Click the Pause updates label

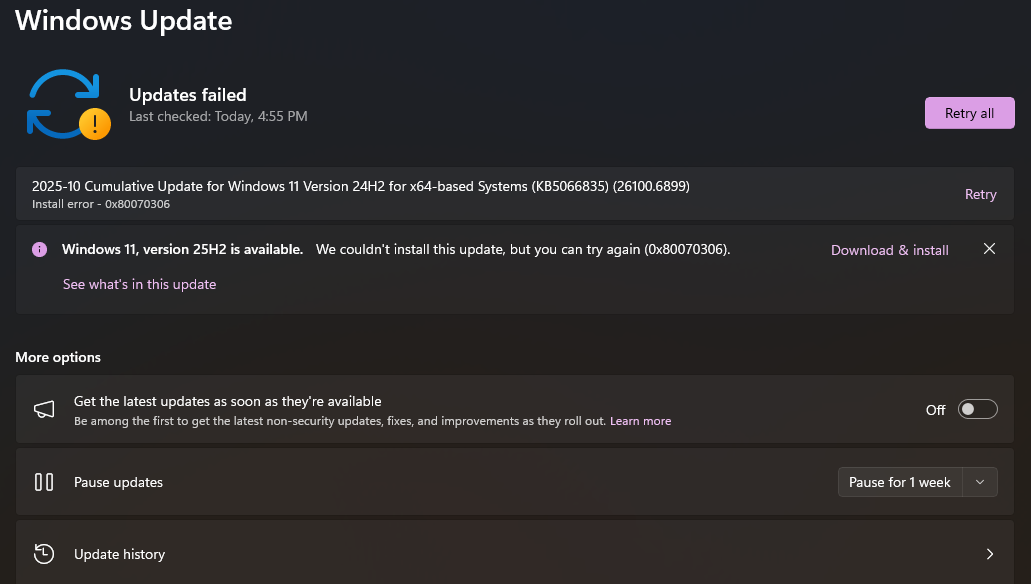[118, 482]
